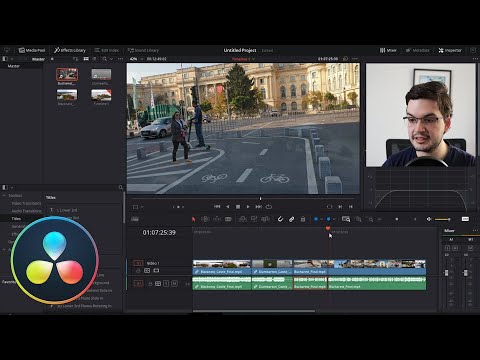The height and width of the screenshot is (360, 480).
Task: Click the timeline volume speaker icon
Action: (x=429, y=219)
